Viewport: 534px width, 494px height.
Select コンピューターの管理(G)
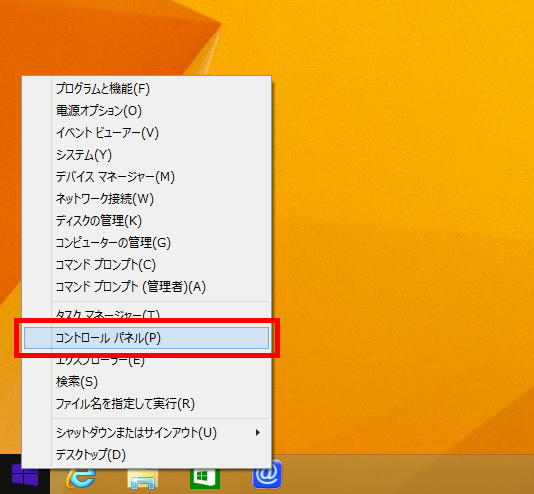coord(146,243)
